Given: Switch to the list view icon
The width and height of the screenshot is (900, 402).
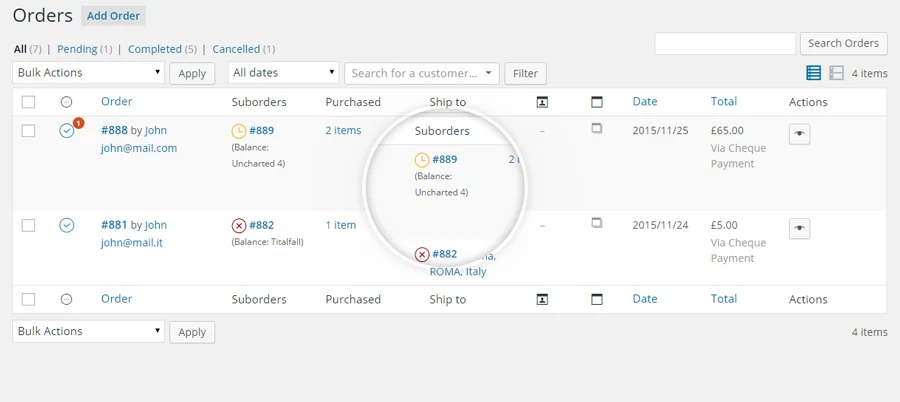Looking at the screenshot, I should coord(813,73).
